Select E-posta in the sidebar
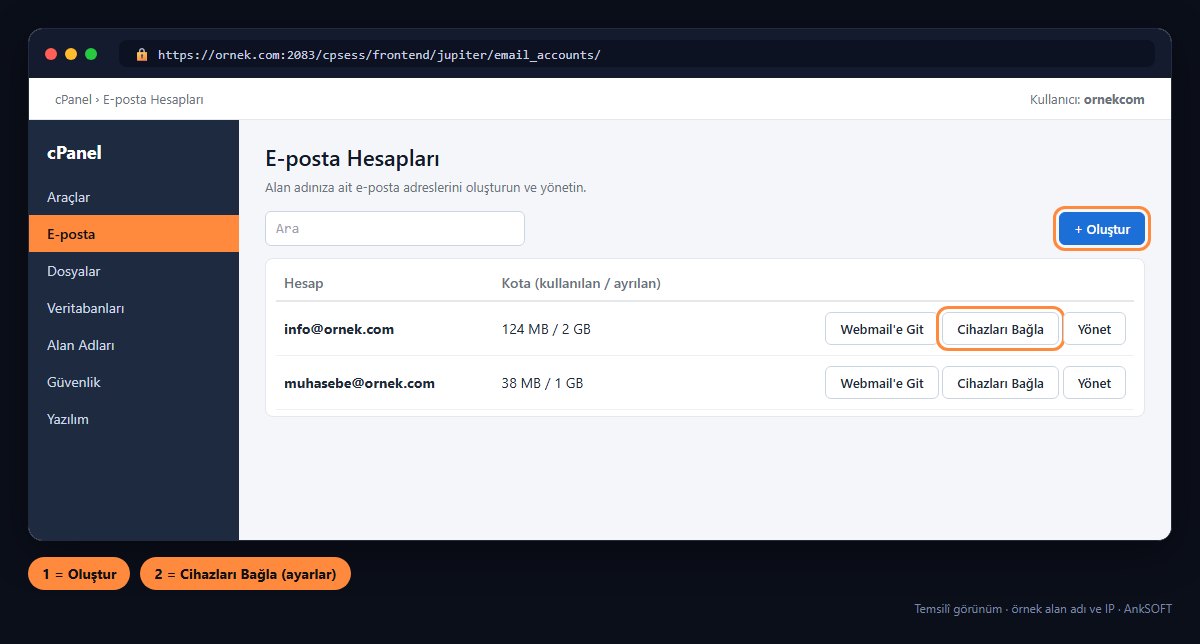Viewport: 1200px width, 644px height. [133, 234]
